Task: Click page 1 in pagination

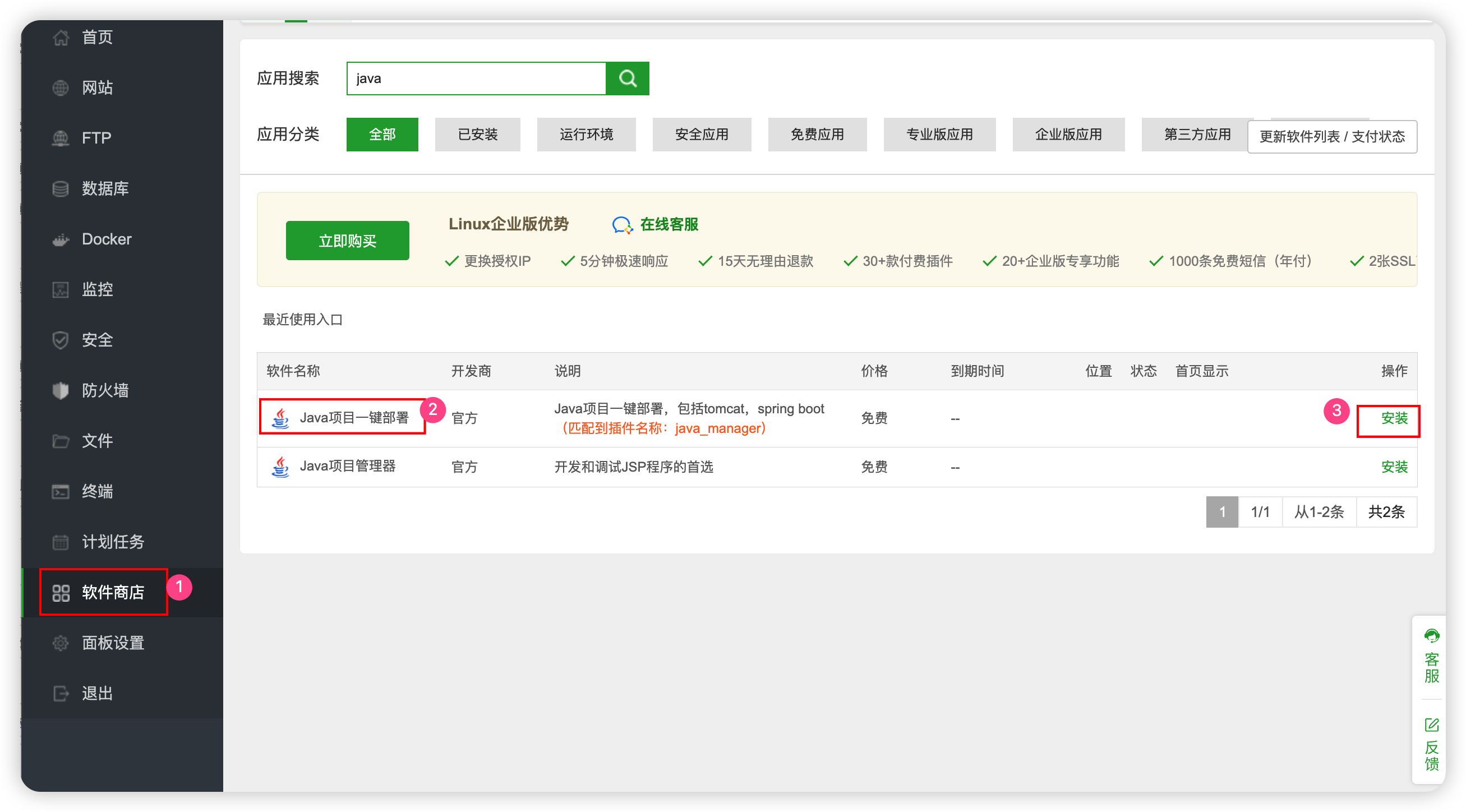Action: coord(1223,513)
